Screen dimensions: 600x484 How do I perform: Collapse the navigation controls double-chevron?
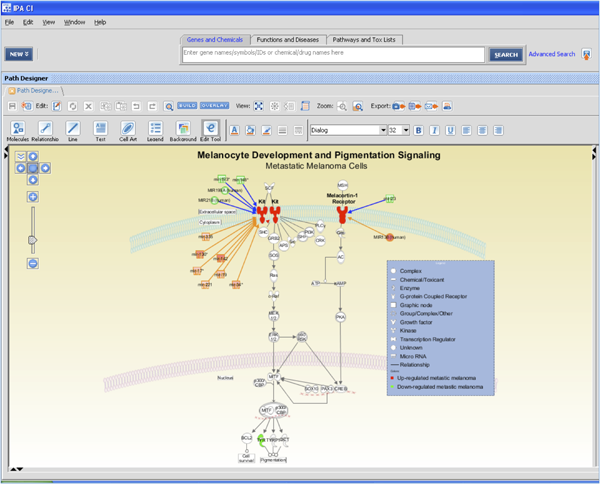coord(21,156)
